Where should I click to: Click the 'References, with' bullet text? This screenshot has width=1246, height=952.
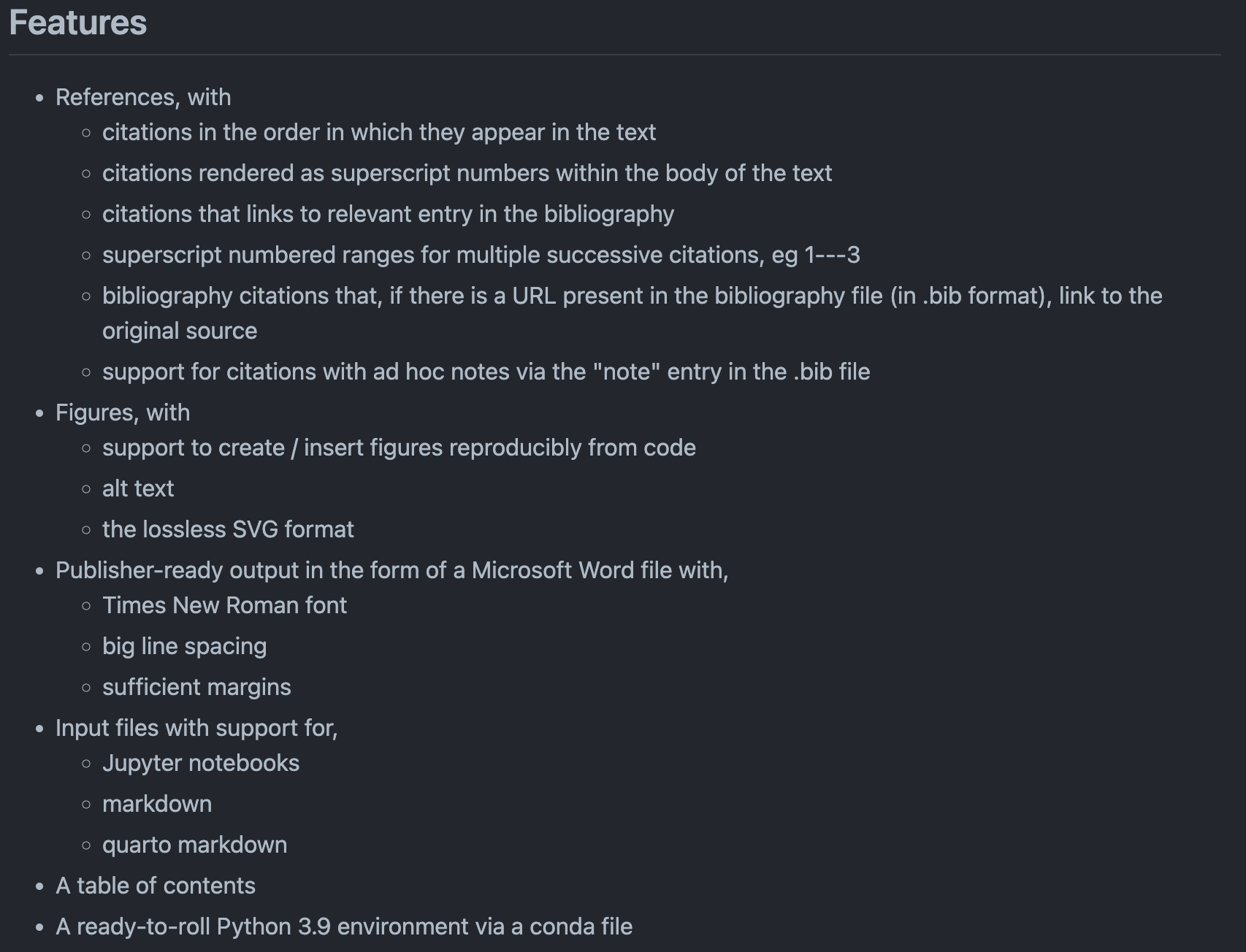143,97
